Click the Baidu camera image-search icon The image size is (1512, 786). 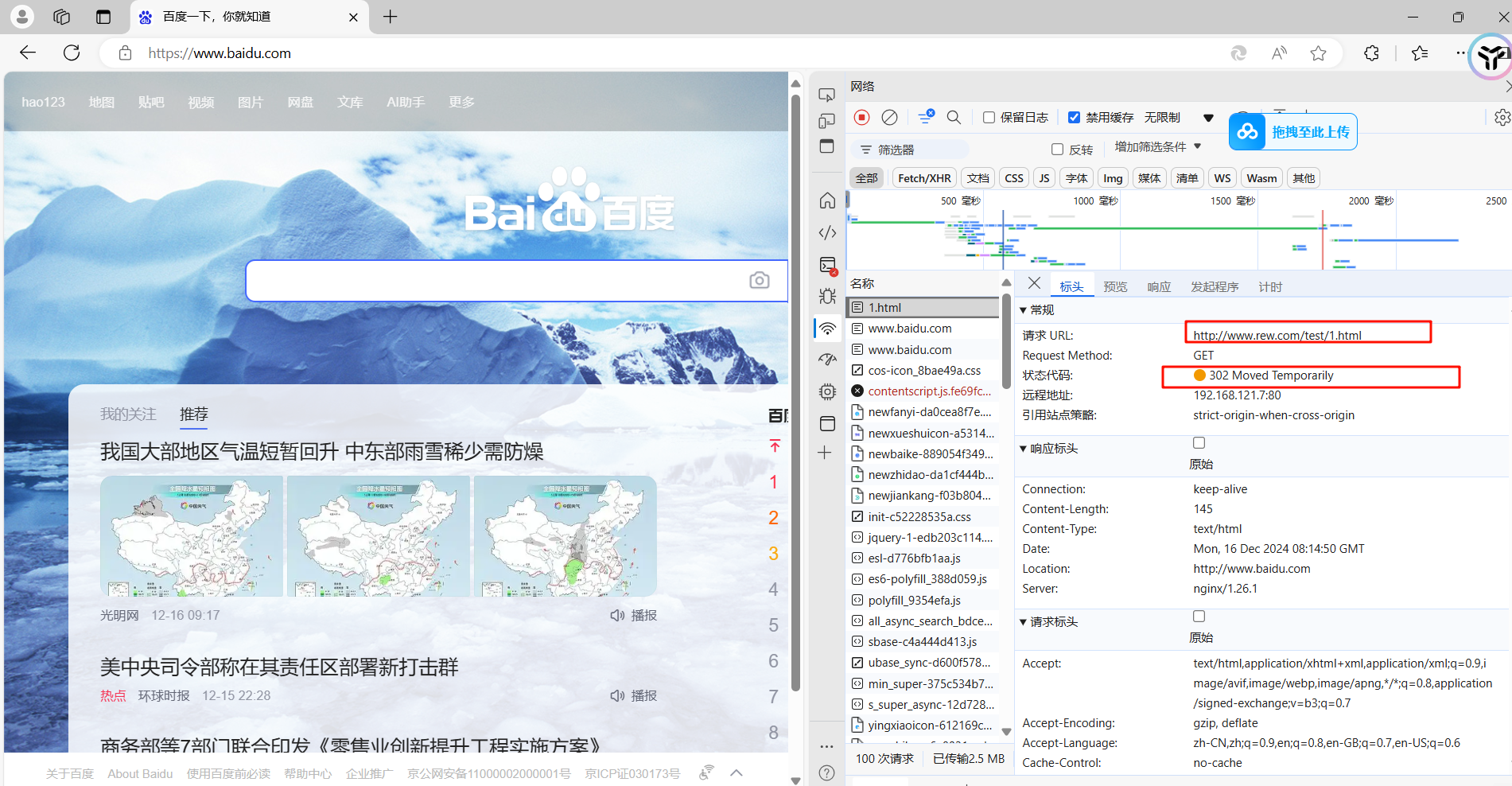click(x=760, y=280)
